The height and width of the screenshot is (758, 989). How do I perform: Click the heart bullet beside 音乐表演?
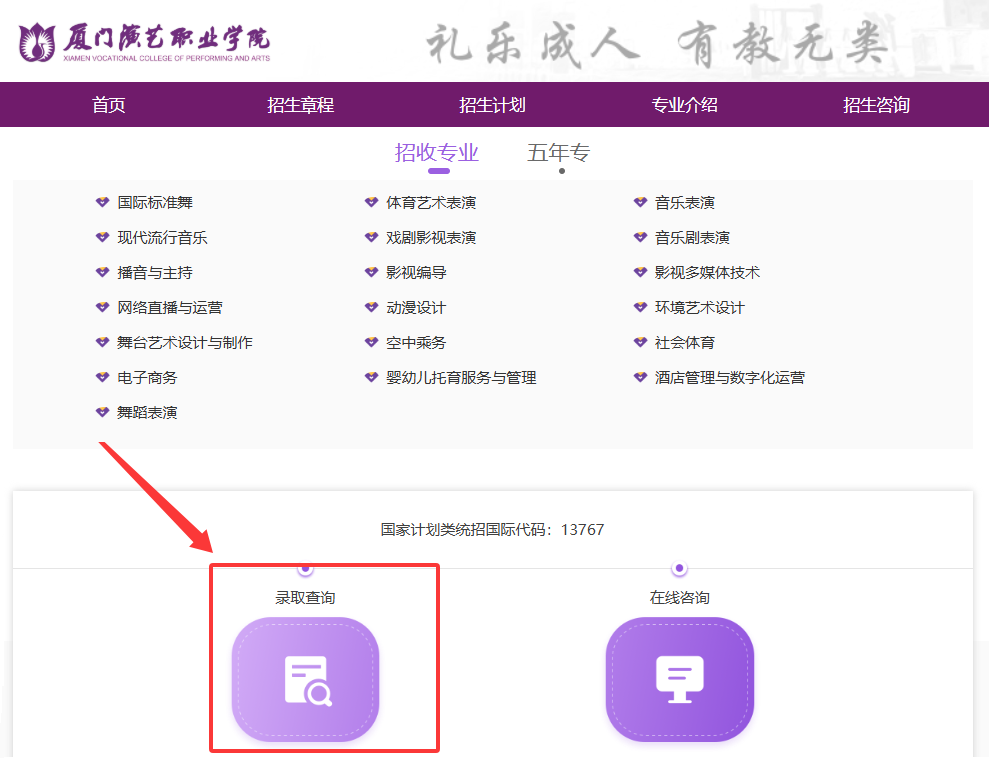640,202
